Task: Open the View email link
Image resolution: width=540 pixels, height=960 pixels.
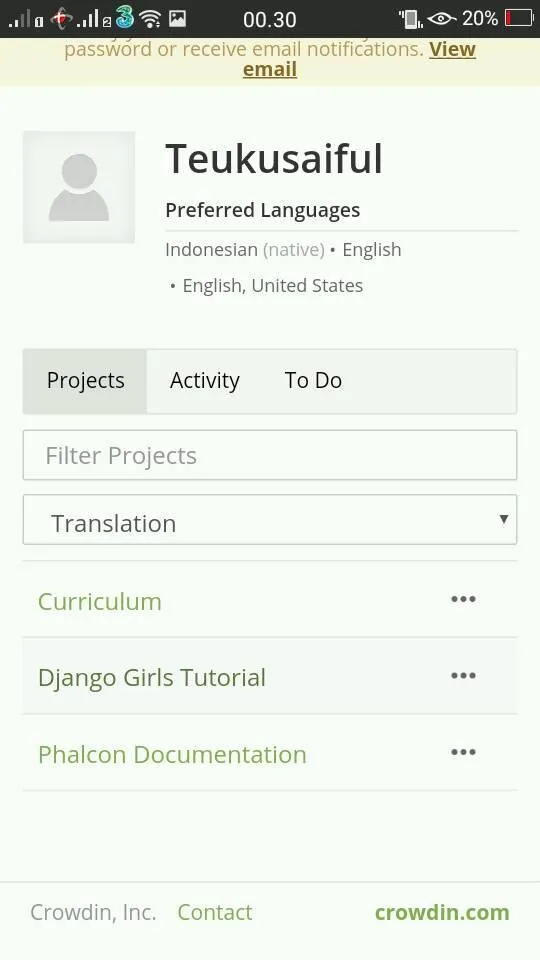Action: (359, 59)
